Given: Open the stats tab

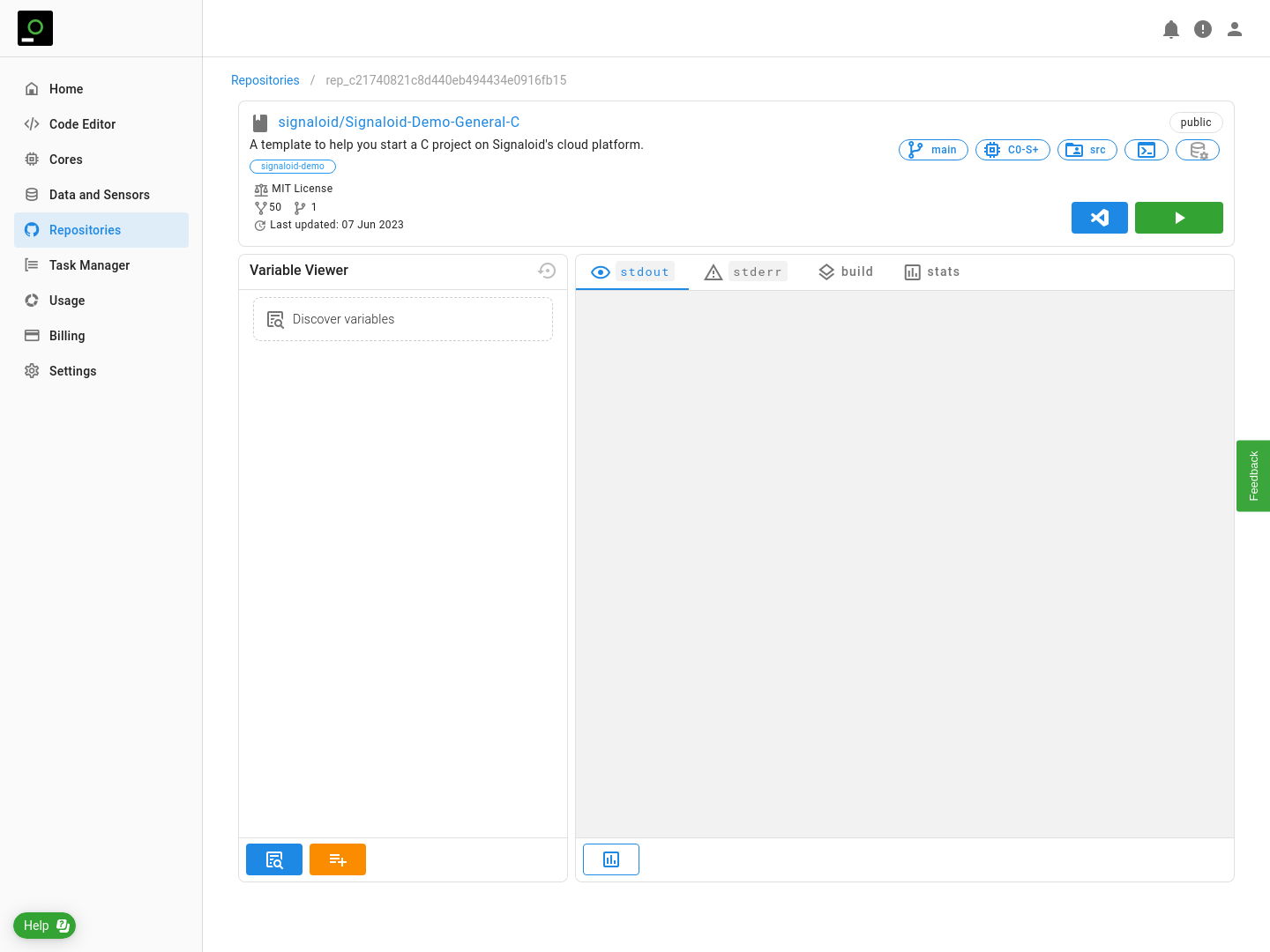Looking at the screenshot, I should [x=932, y=272].
